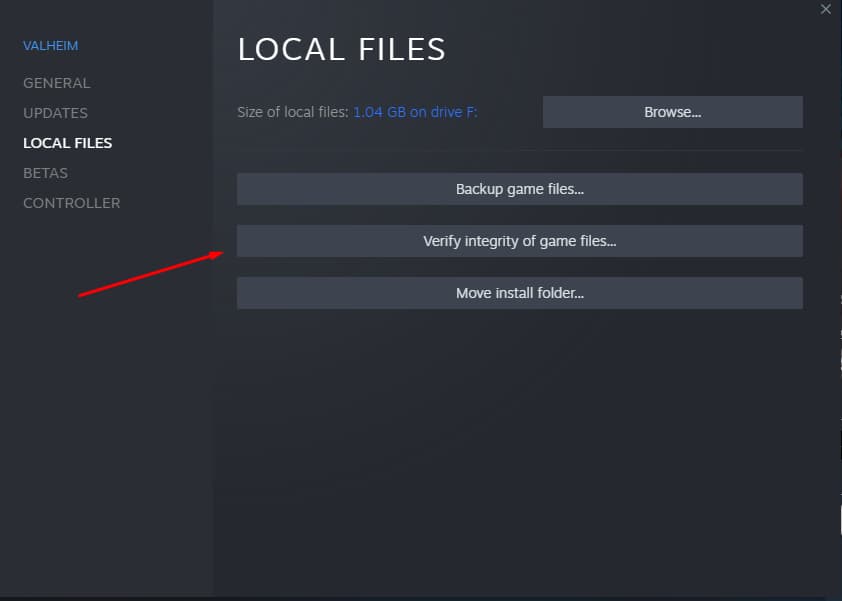Select VALHEIM in the sidebar
The height and width of the screenshot is (601, 842).
pos(50,45)
